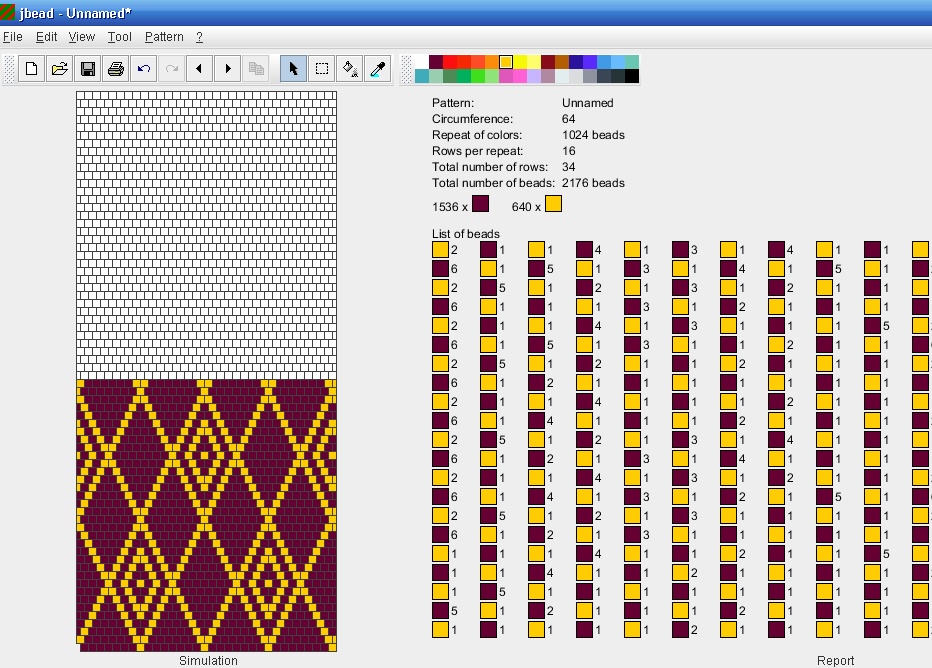Click the pattern name Unnamed in info panel
Screen dimensions: 932x668
pyautogui.click(x=587, y=103)
